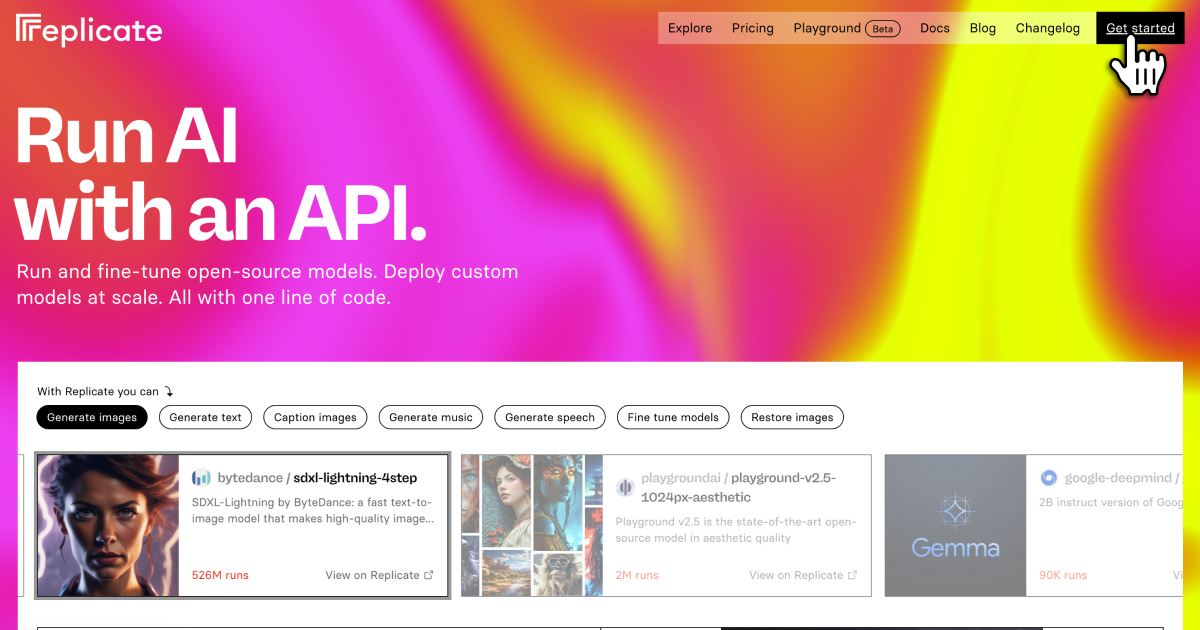The height and width of the screenshot is (630, 1200).
Task: Click the 'Run AI with an API.' headline
Action: coord(221,174)
